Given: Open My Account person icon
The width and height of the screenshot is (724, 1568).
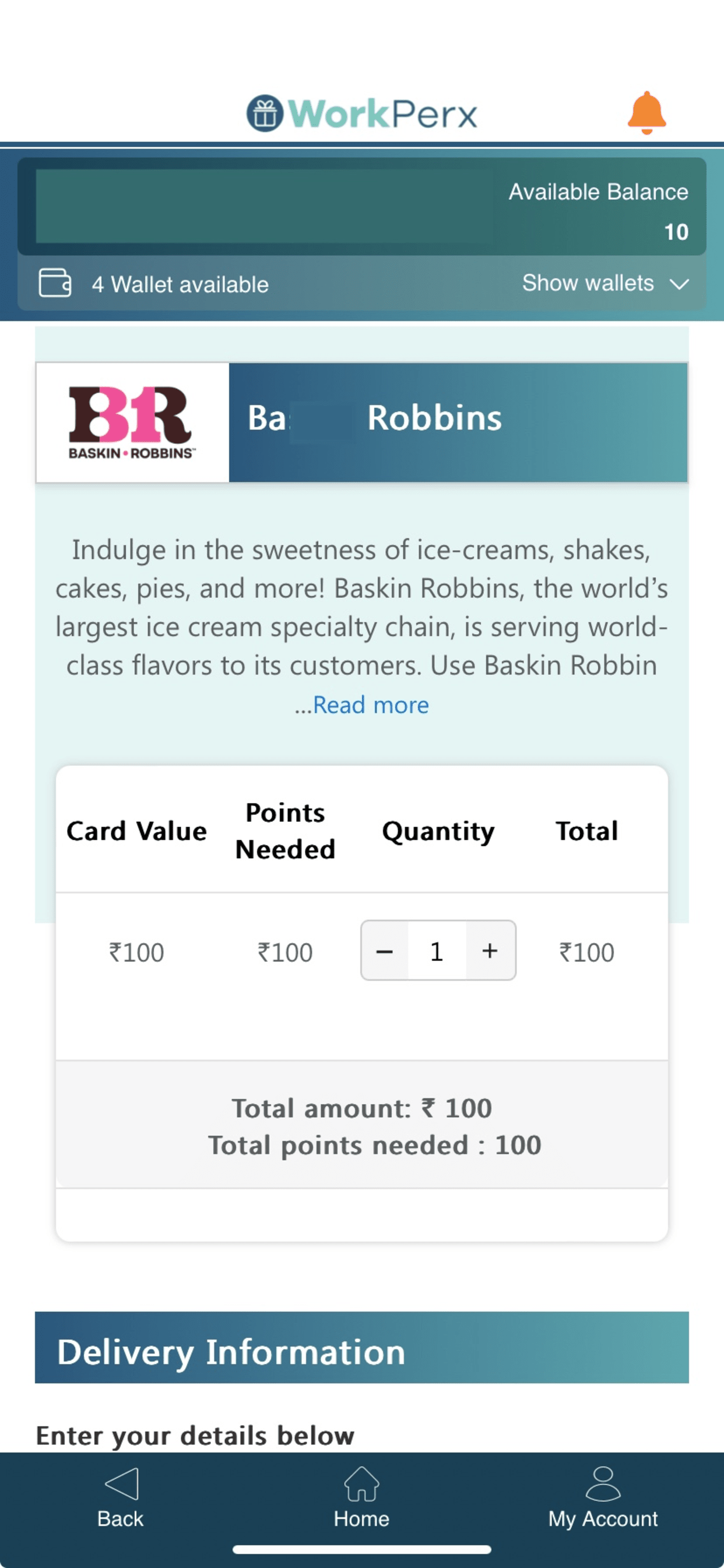Looking at the screenshot, I should click(x=603, y=1483).
